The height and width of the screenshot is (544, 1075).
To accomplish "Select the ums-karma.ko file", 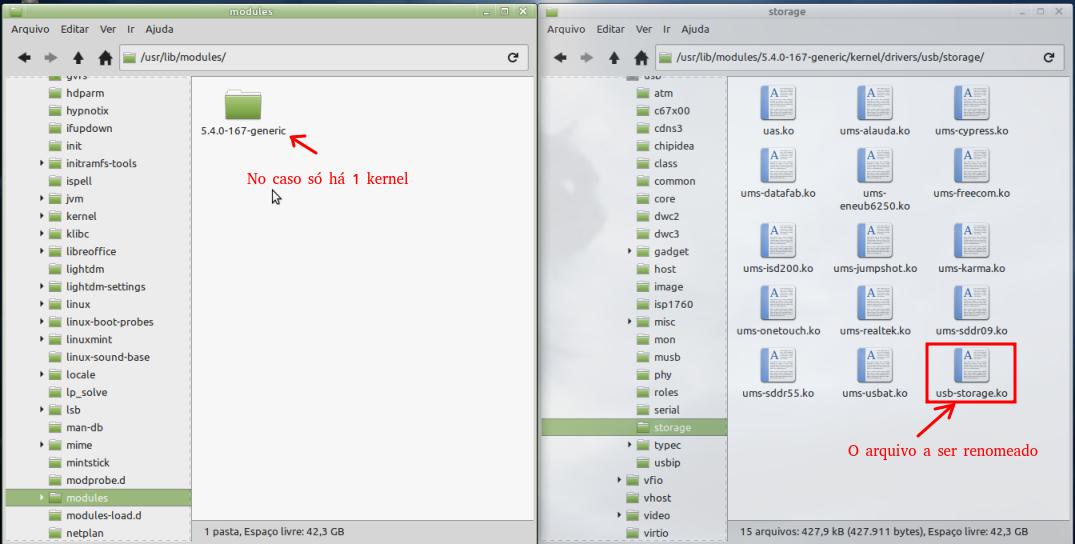I will pos(971,249).
